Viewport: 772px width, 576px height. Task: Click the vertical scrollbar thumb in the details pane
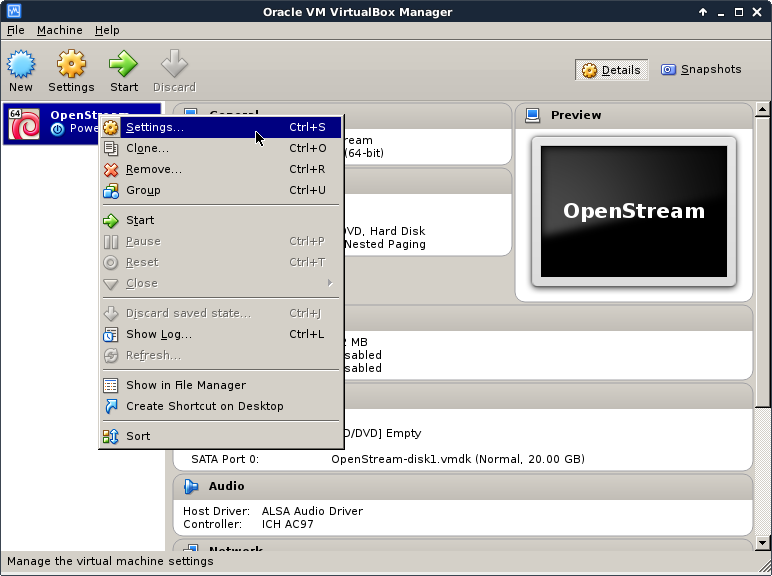[x=762, y=262]
